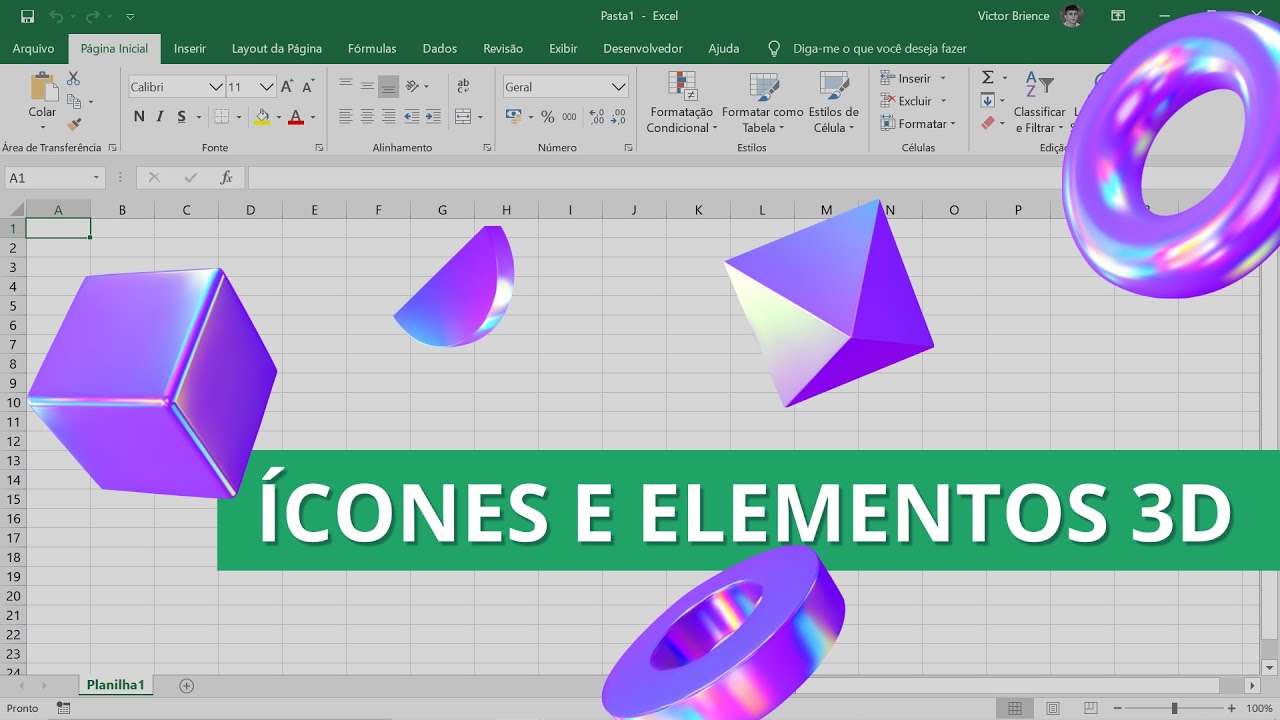This screenshot has width=1280, height=720.
Task: Switch to Normal view in status bar
Action: tap(1015, 708)
